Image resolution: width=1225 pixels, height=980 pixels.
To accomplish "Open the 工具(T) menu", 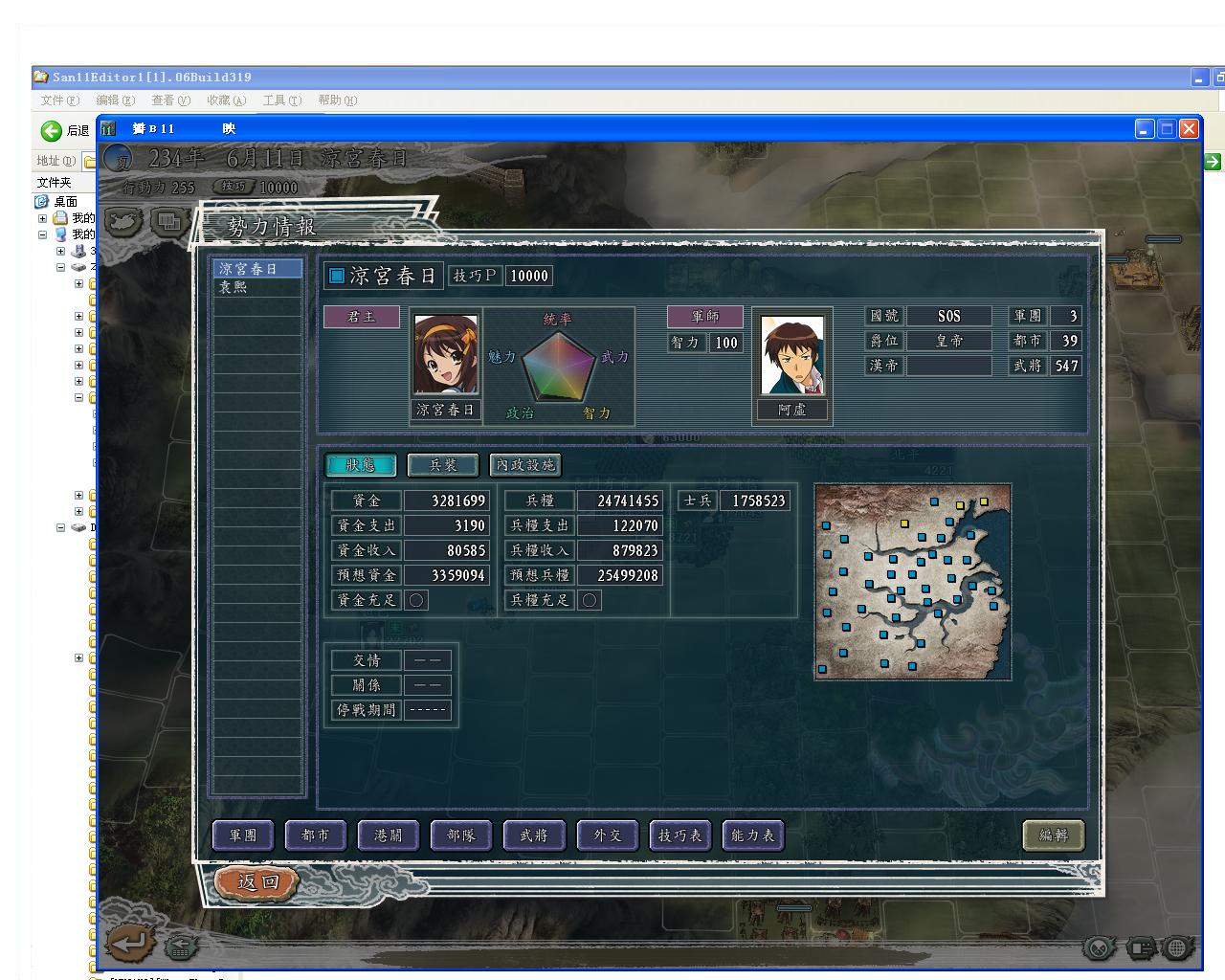I will 281,100.
